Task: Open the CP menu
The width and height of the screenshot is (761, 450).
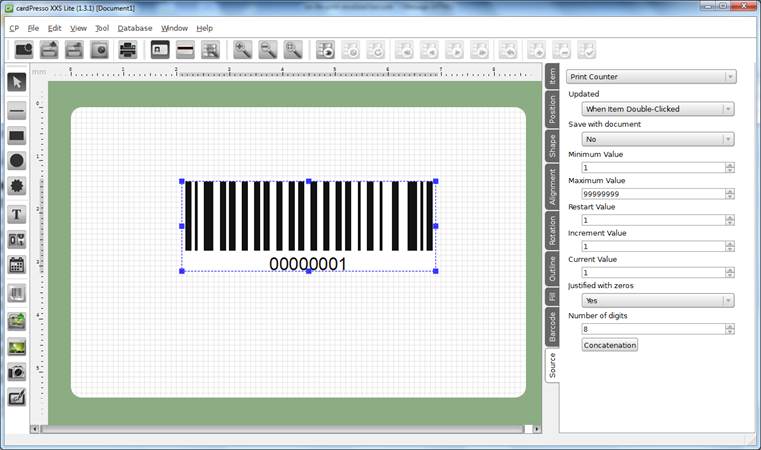Action: (x=14, y=28)
